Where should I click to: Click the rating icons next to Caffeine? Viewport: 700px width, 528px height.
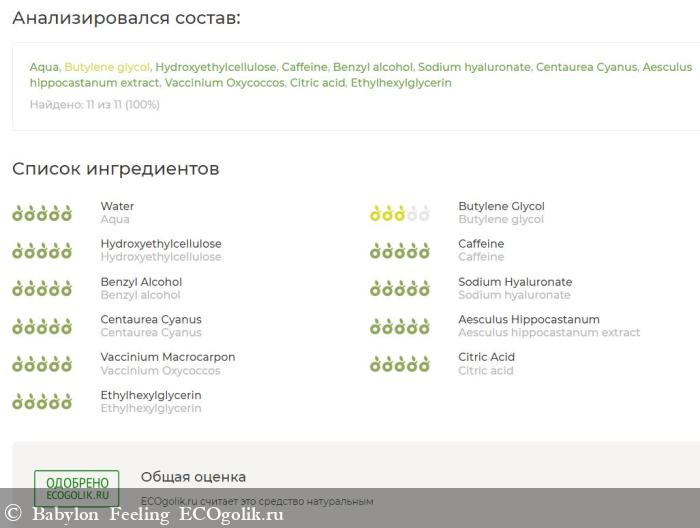click(x=400, y=251)
